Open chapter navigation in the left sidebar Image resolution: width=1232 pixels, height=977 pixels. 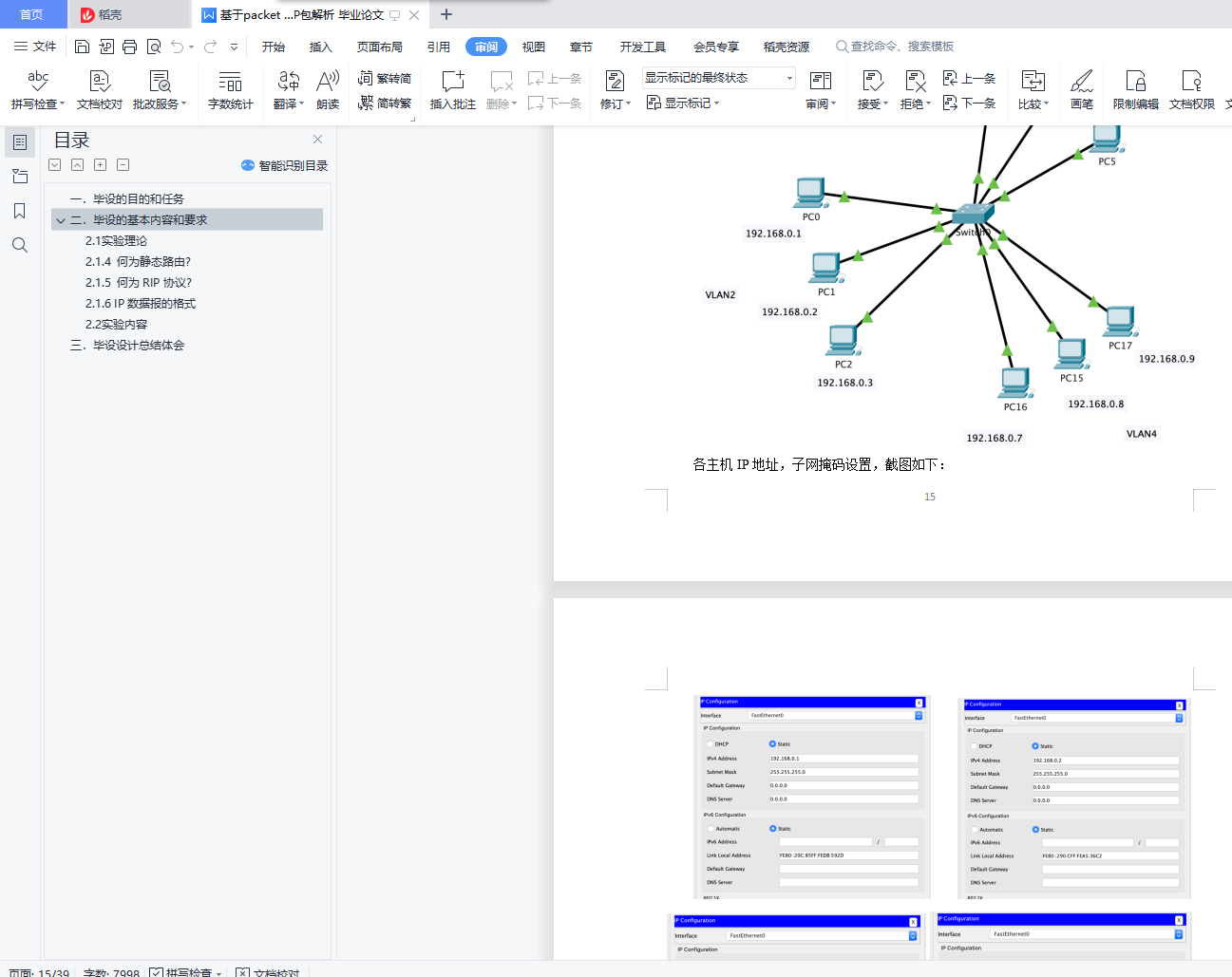click(20, 177)
